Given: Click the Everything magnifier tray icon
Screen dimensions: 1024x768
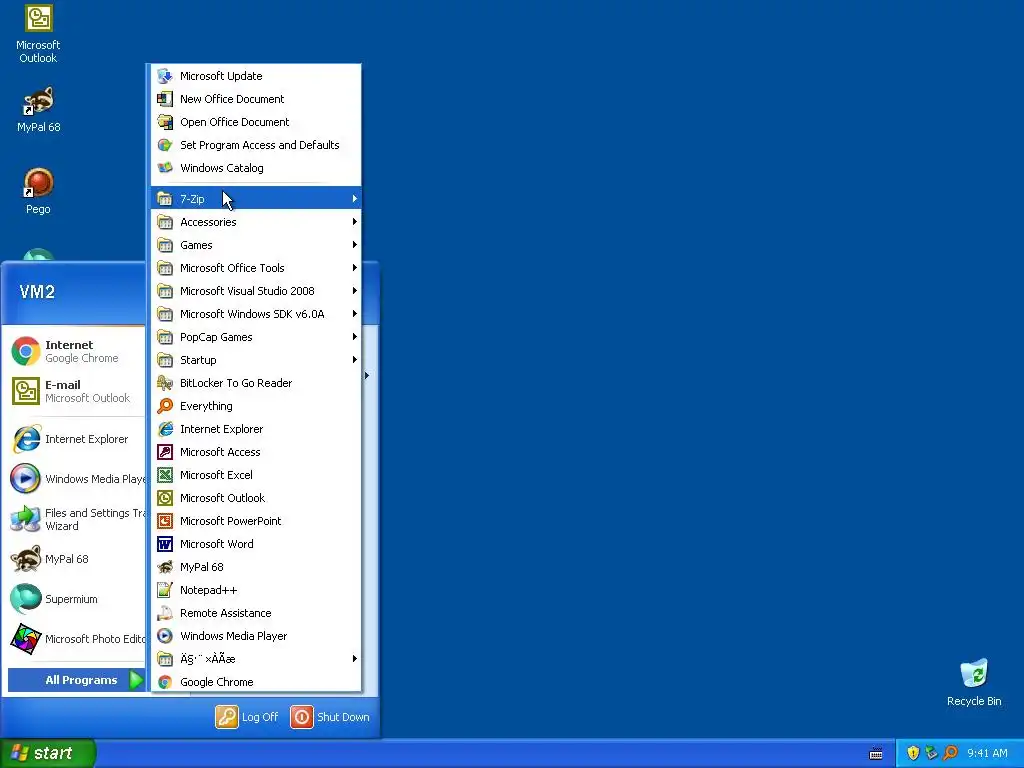Looking at the screenshot, I should (950, 753).
